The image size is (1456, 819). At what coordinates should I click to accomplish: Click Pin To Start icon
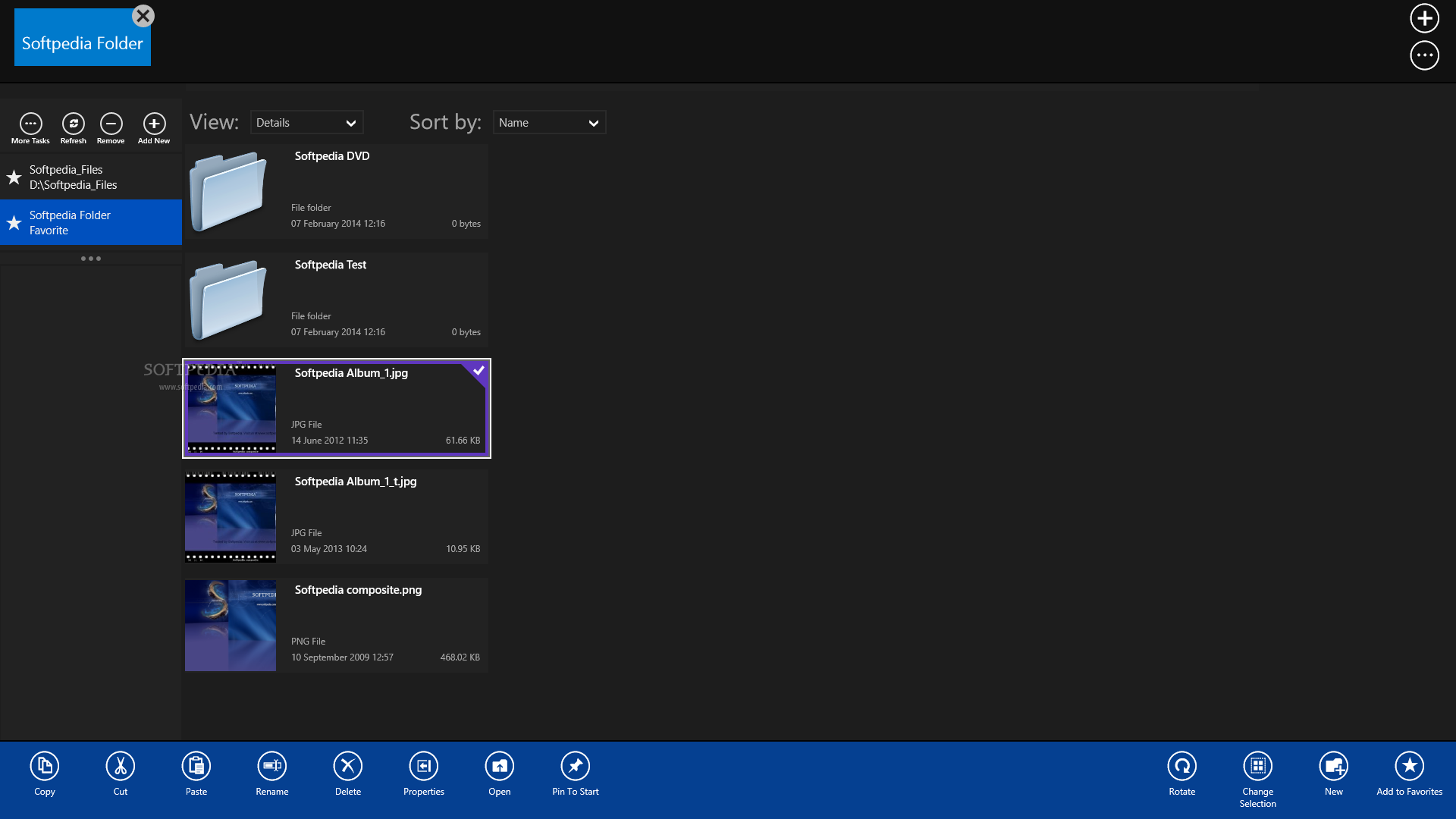576,766
